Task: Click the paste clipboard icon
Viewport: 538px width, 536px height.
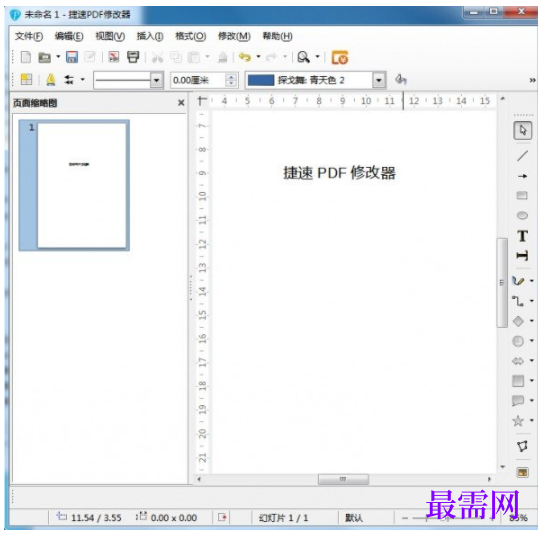Action: (x=194, y=57)
